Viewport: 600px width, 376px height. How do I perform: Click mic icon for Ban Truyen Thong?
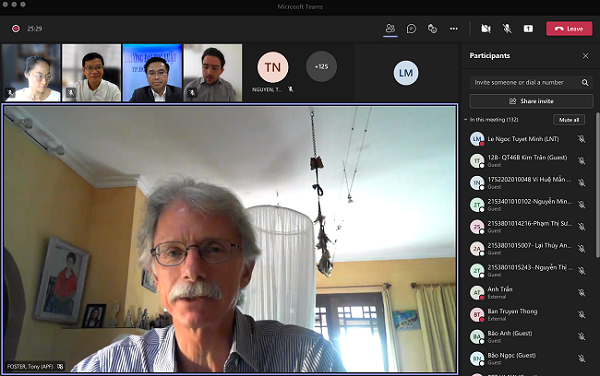(x=582, y=315)
